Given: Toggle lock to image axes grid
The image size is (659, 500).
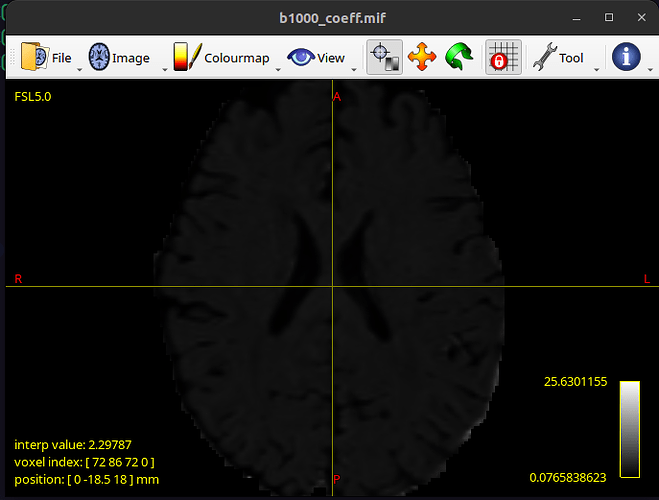Looking at the screenshot, I should 502,58.
